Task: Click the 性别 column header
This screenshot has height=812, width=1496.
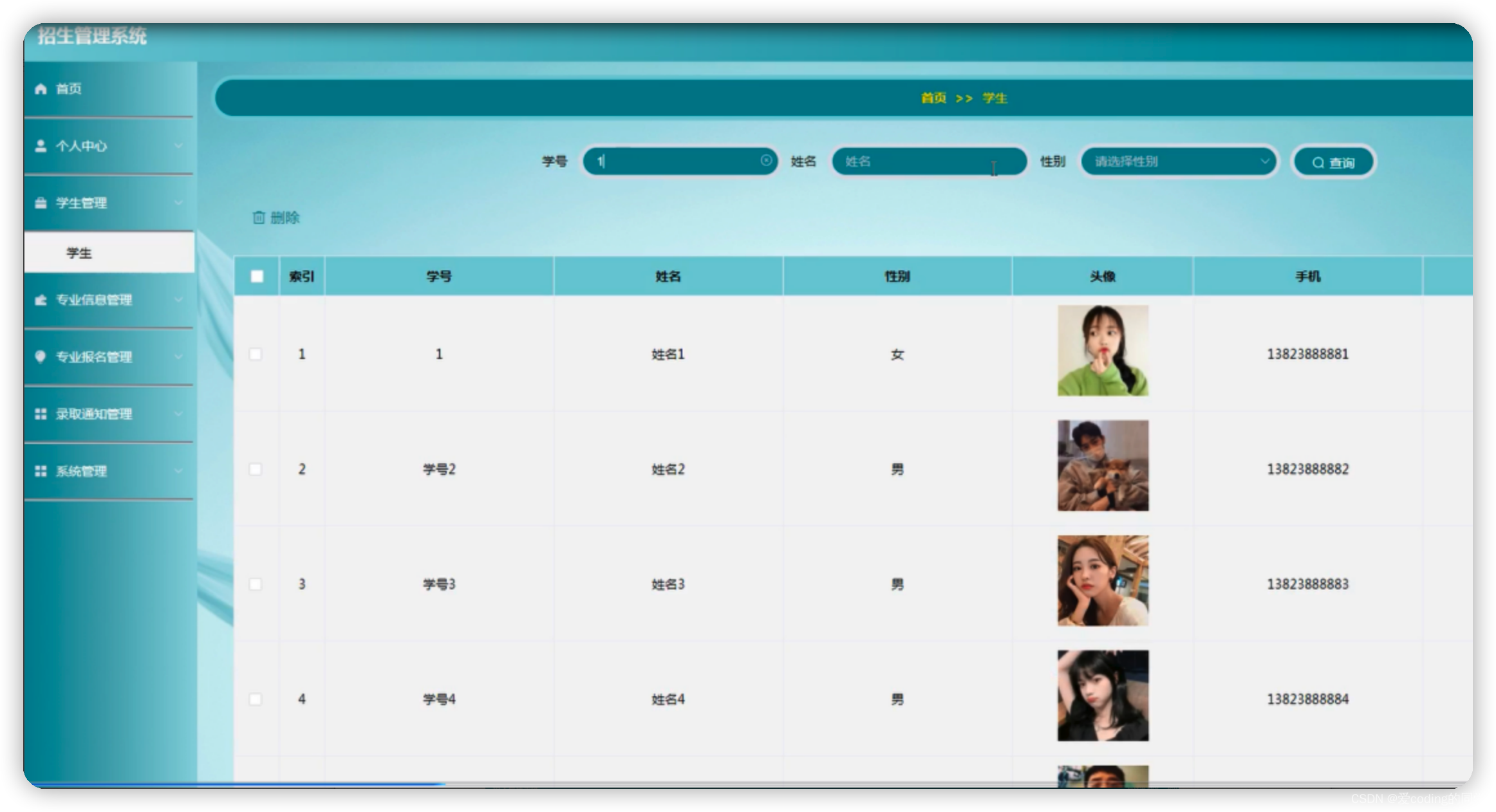Action: pyautogui.click(x=897, y=276)
